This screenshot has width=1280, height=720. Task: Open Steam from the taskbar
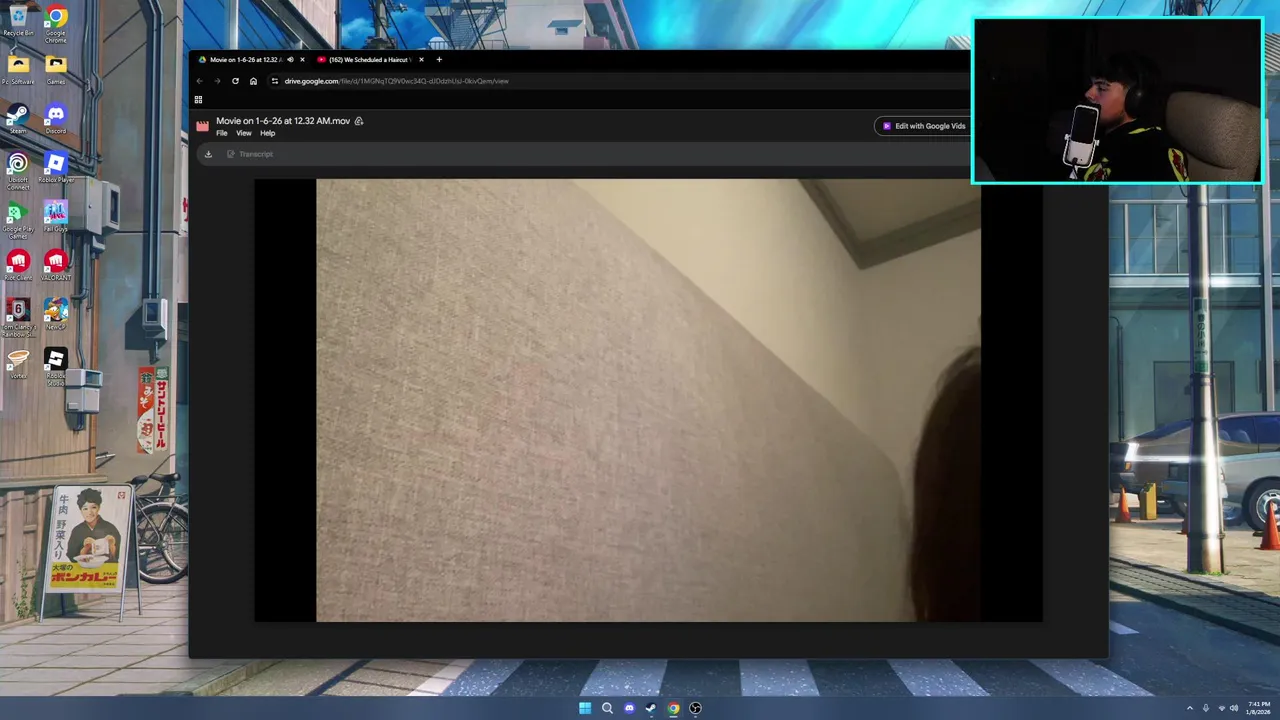(x=651, y=708)
